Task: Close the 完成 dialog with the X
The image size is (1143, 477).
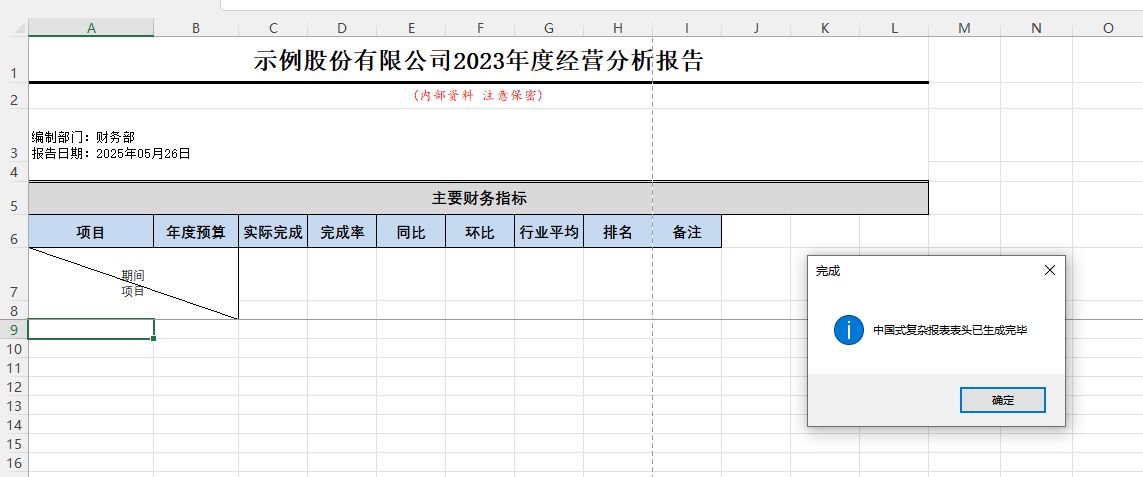Action: click(x=1049, y=270)
